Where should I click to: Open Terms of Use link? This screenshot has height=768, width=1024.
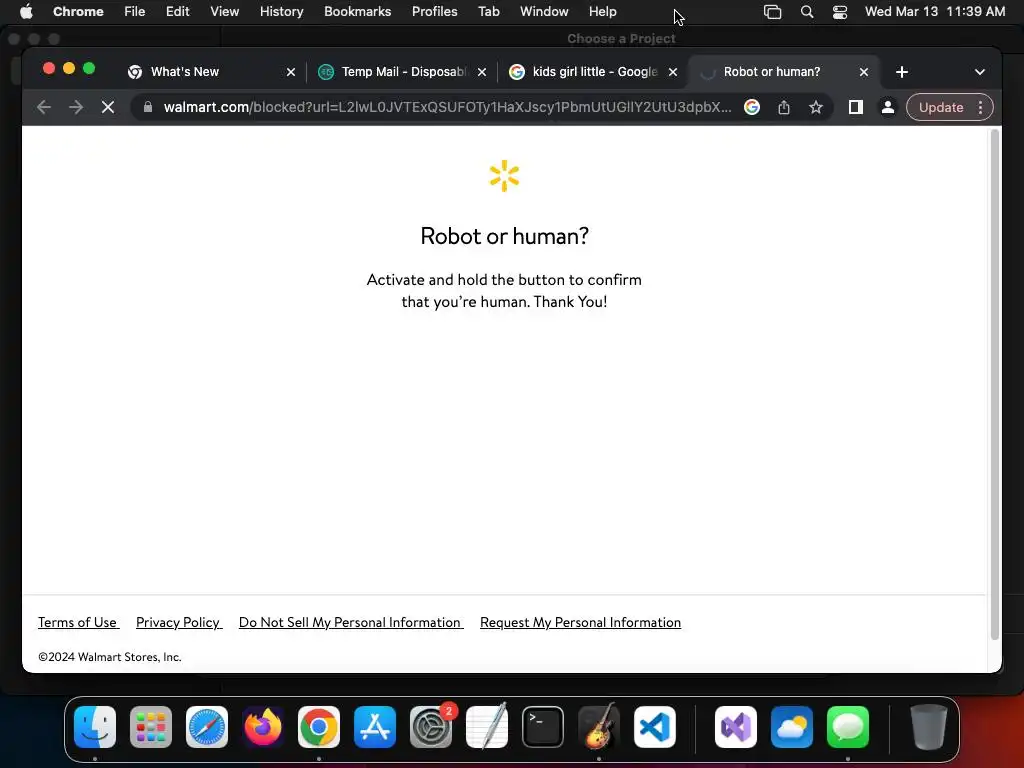point(78,622)
